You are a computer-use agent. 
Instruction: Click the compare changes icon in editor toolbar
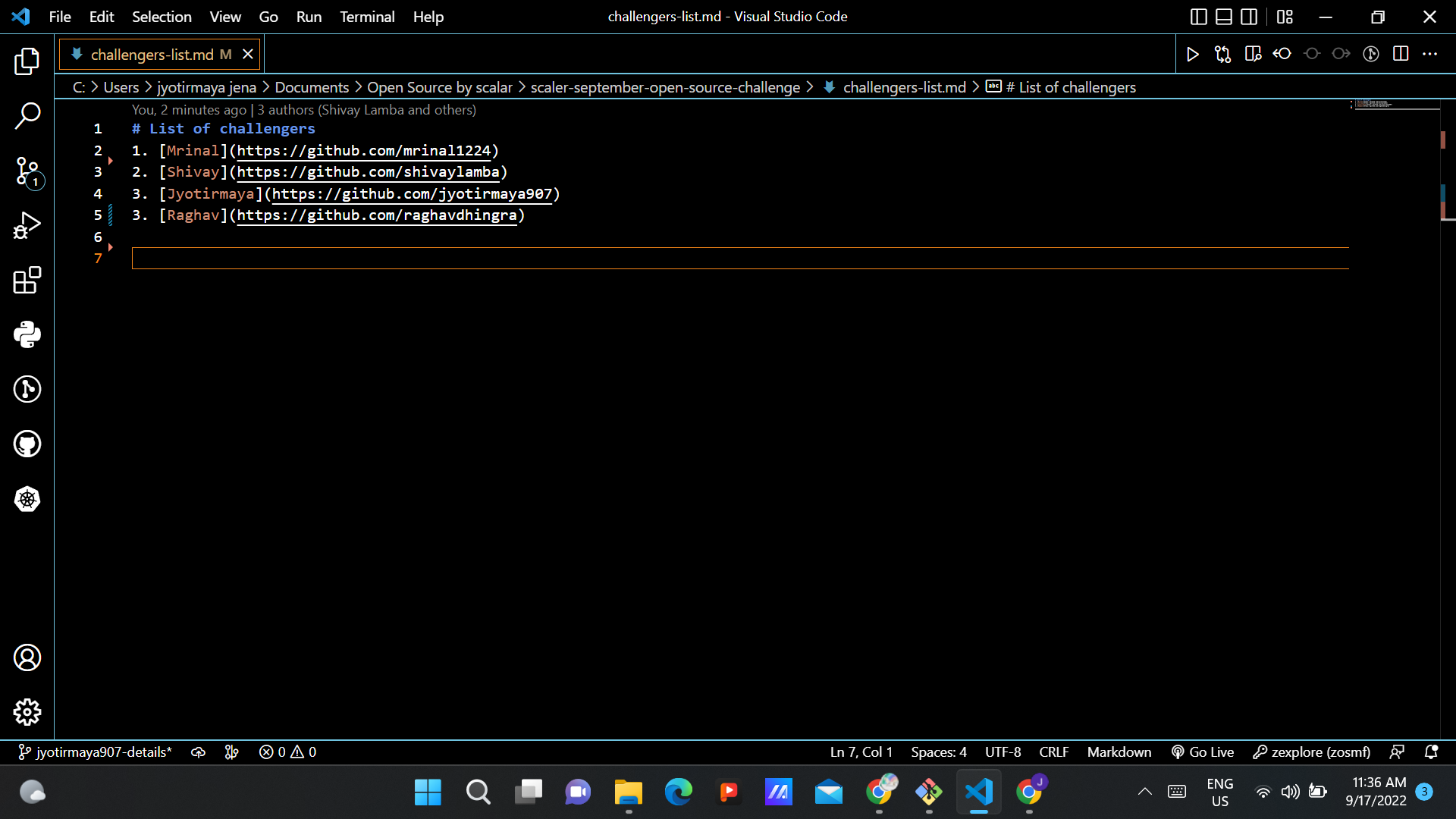tap(1222, 54)
